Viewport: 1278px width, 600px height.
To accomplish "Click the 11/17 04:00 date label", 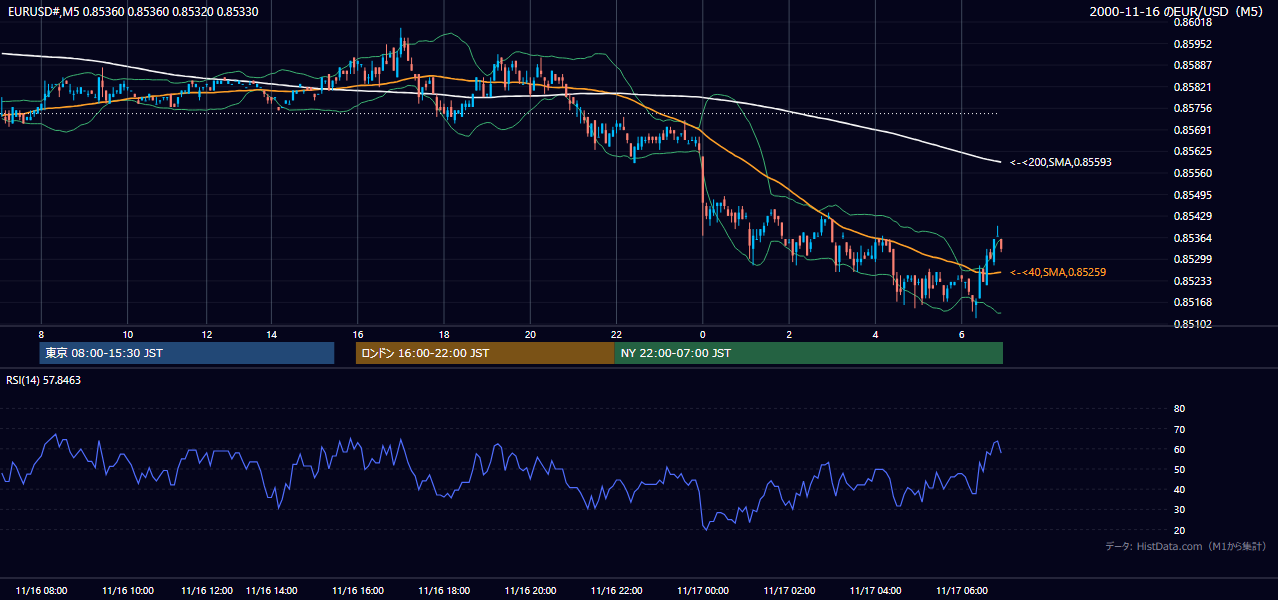I will (875, 590).
